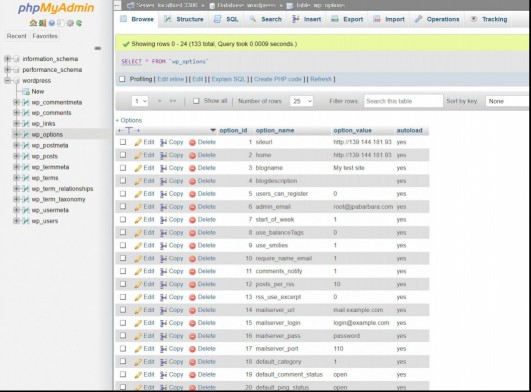Click the Edit inline link

tap(171, 79)
